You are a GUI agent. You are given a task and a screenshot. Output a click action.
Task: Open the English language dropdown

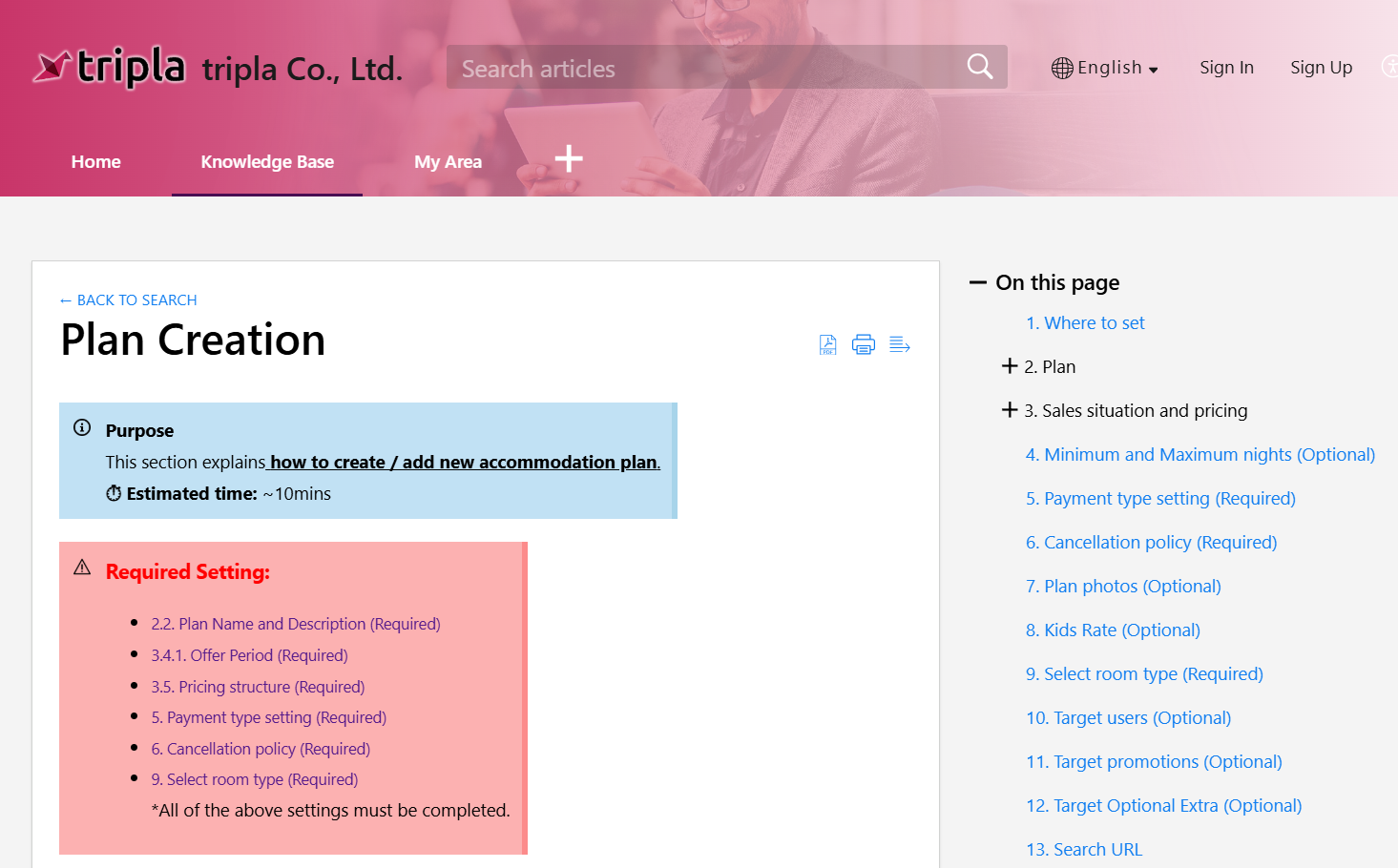(x=1105, y=68)
